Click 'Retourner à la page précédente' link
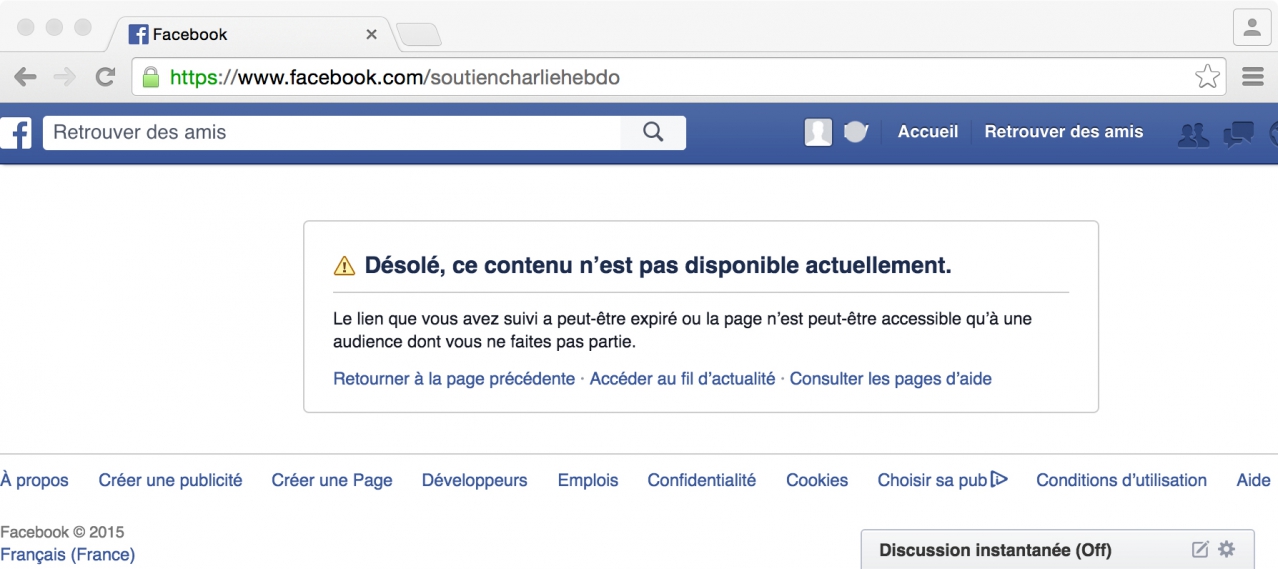Viewport: 1278px width, 569px height. (x=454, y=379)
